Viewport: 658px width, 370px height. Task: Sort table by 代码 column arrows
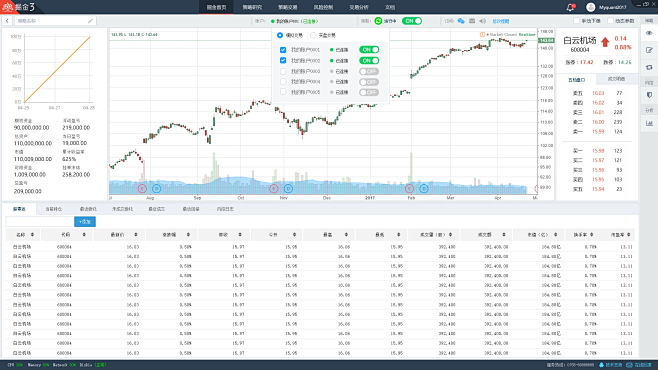(x=84, y=235)
